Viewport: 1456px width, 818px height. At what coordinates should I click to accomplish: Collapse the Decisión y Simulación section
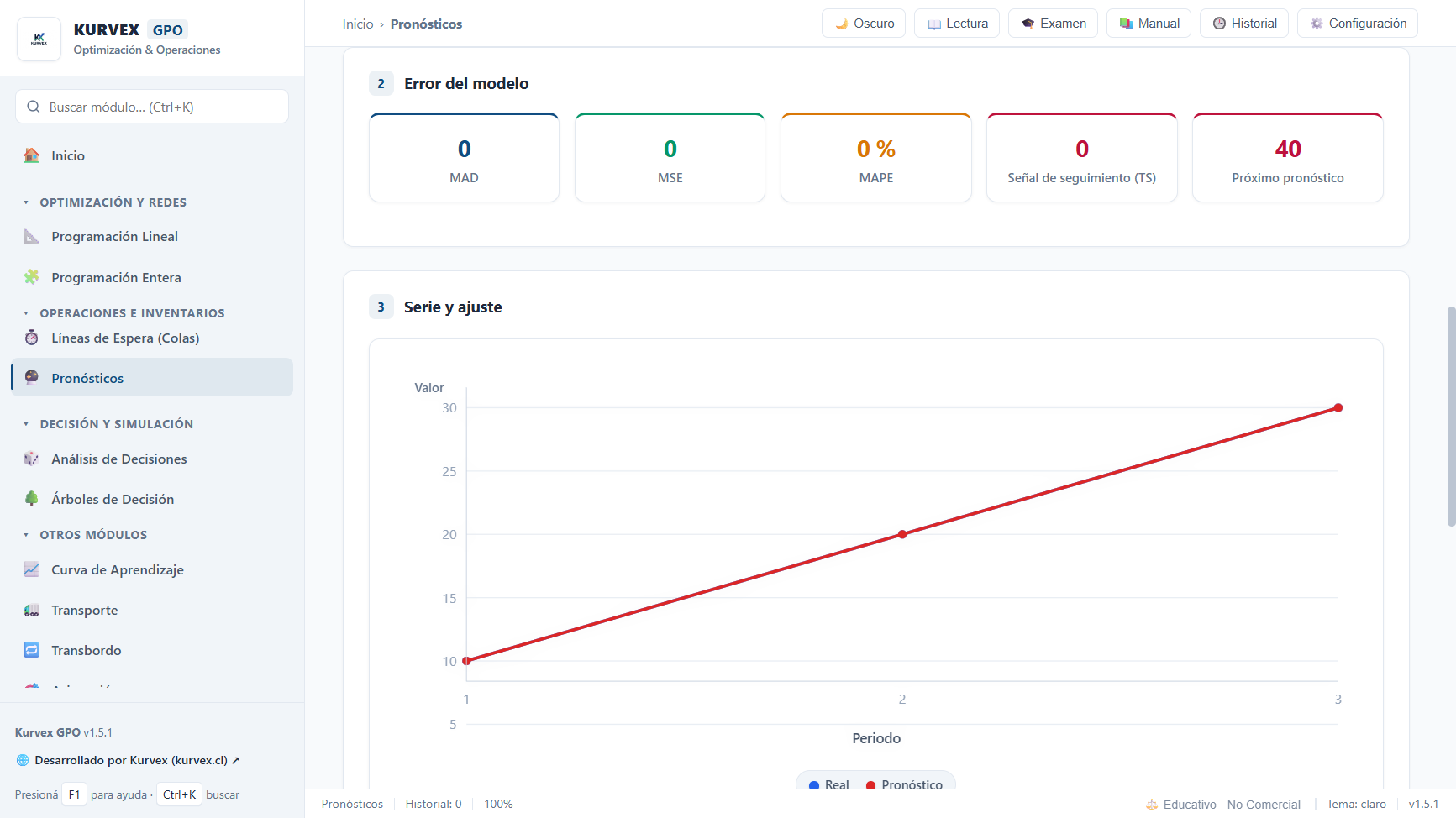(108, 424)
